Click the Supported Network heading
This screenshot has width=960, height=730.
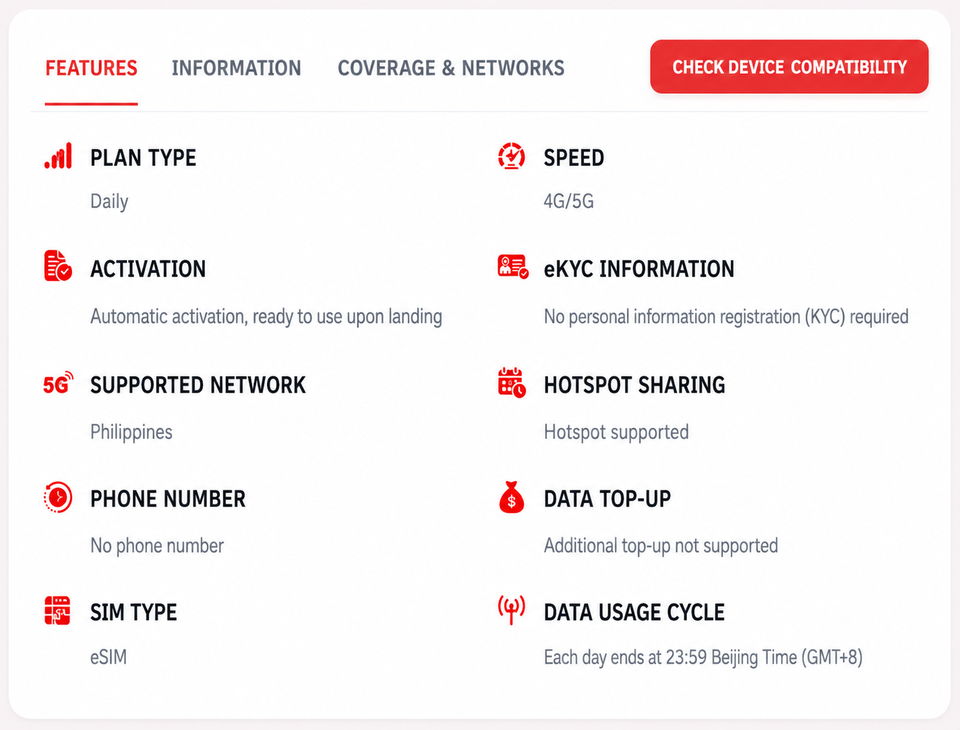198,385
